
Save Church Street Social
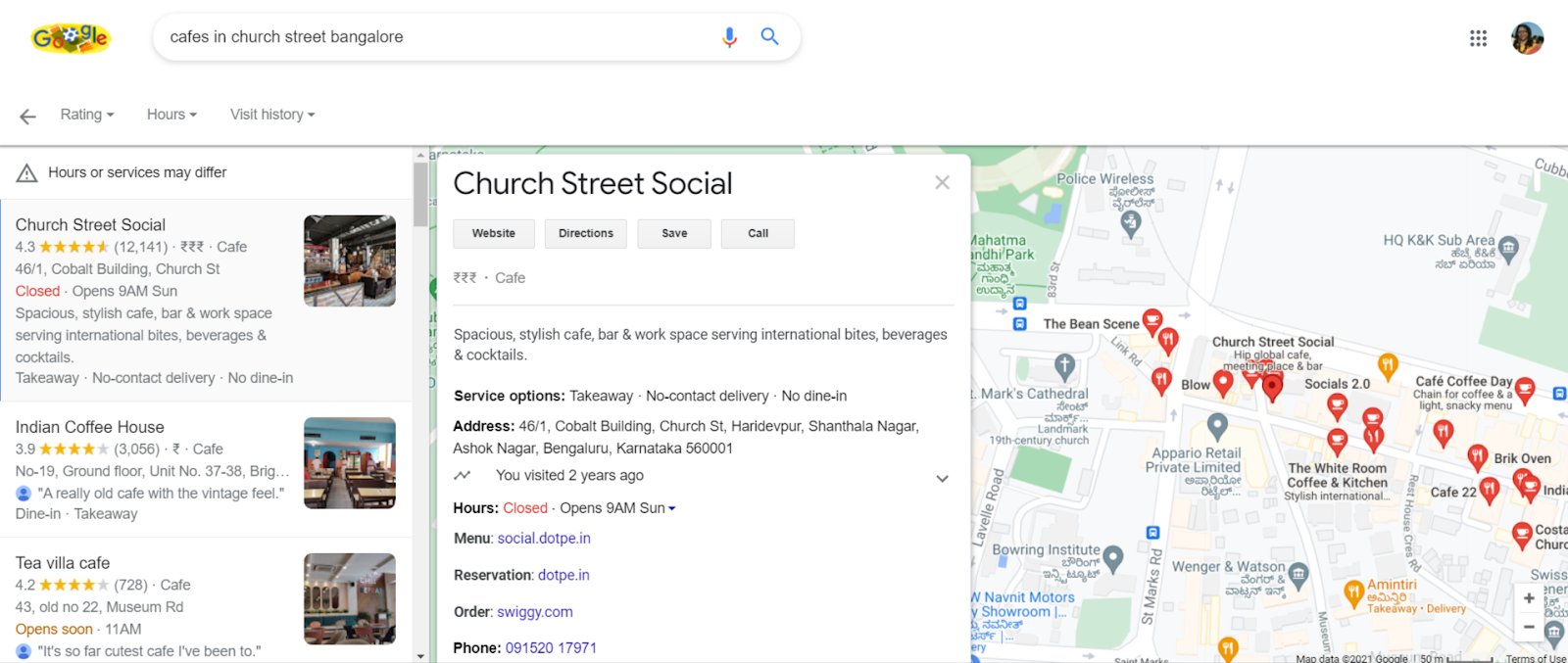pos(674,234)
